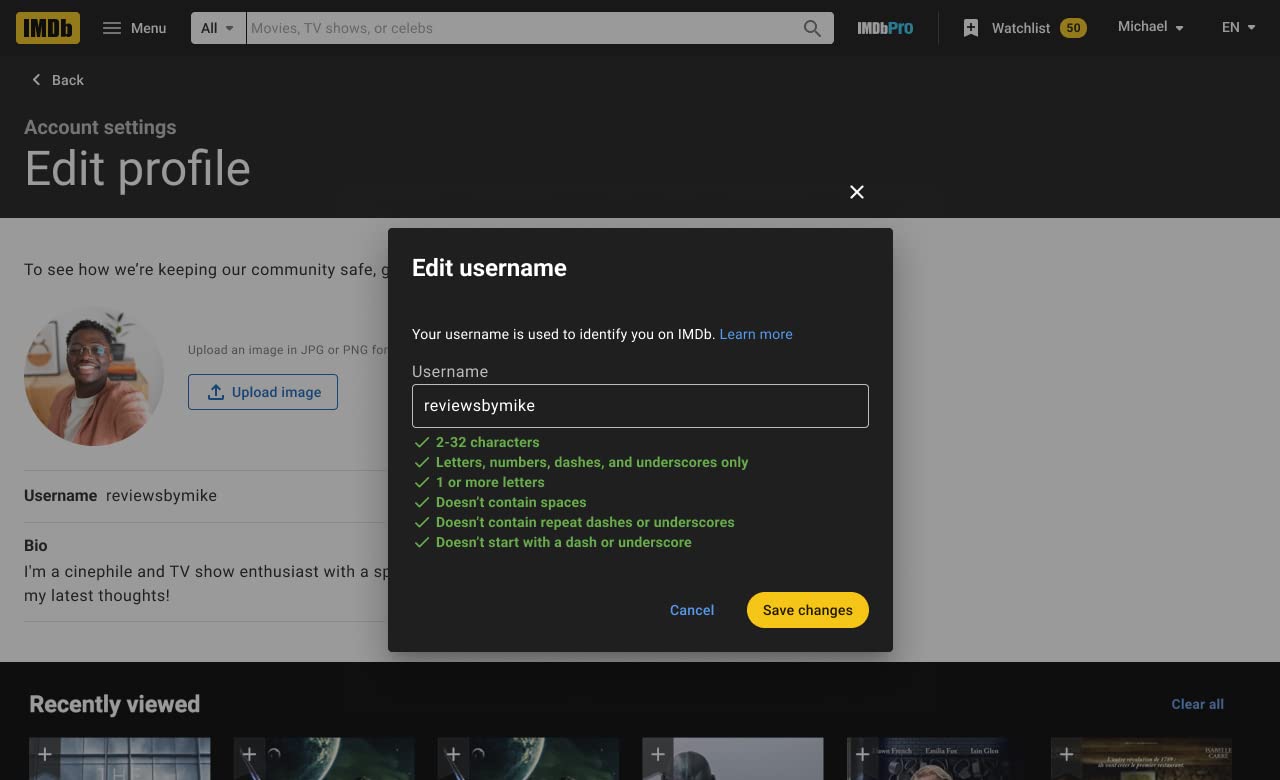Click the Watchlist count badge 50
Screen dimensions: 1280x780
tap(1073, 28)
